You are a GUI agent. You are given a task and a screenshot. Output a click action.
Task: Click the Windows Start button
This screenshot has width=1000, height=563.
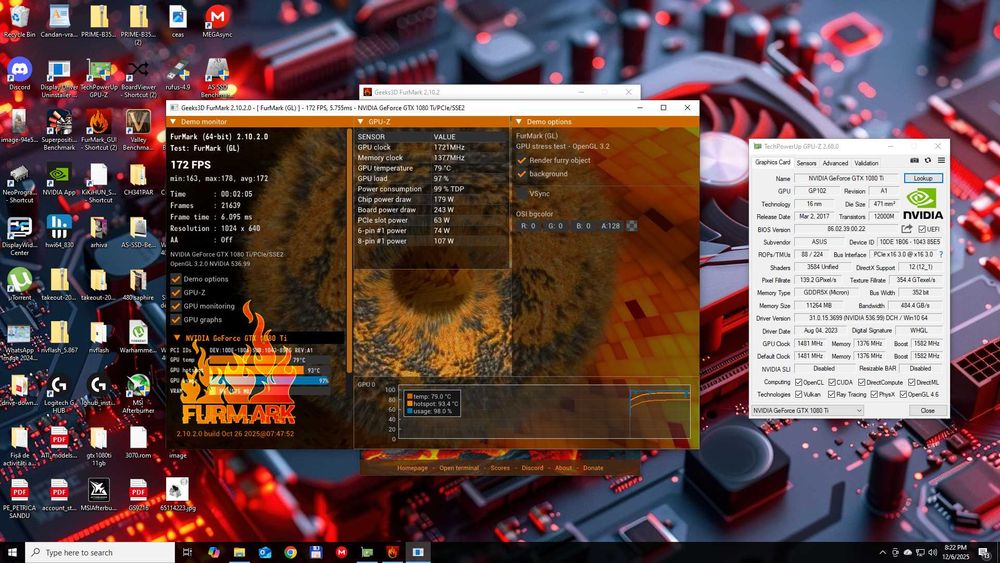[x=12, y=552]
